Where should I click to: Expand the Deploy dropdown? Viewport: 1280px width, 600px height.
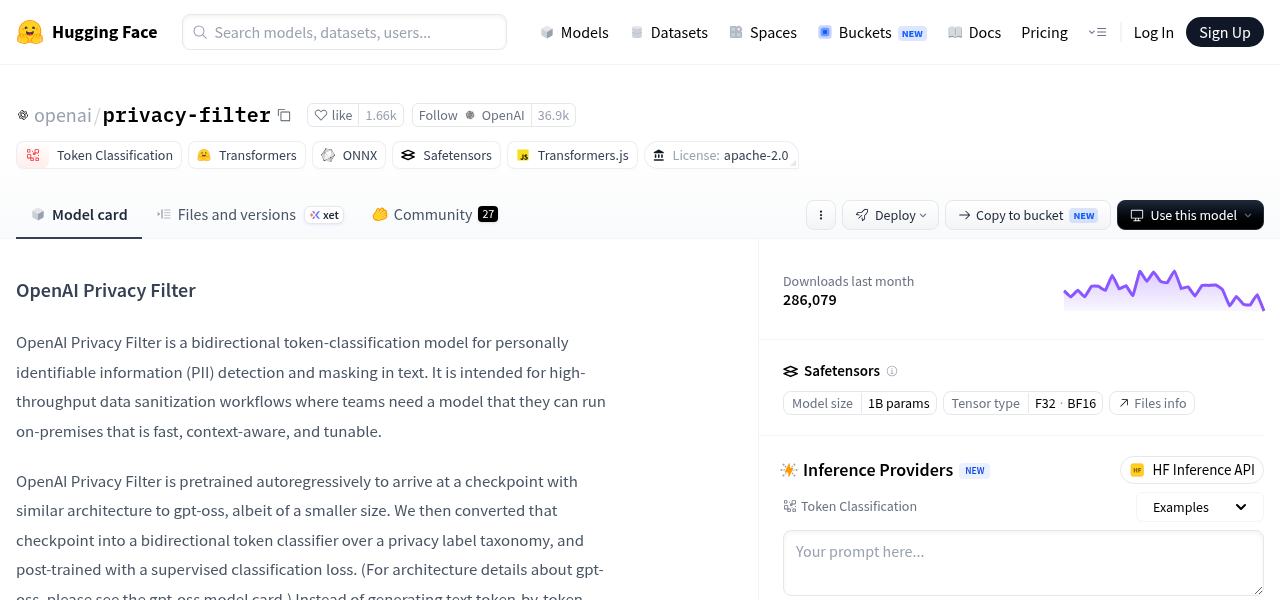pos(890,215)
